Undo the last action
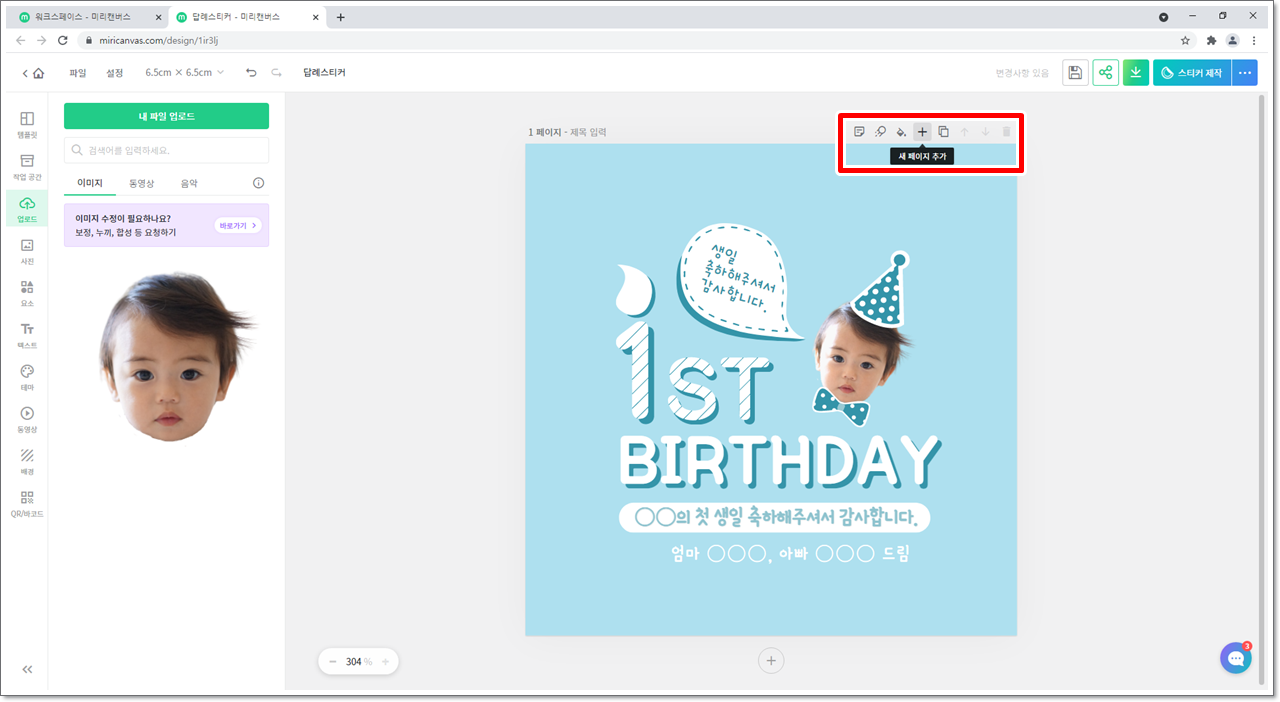The width and height of the screenshot is (1280, 702). click(251, 73)
